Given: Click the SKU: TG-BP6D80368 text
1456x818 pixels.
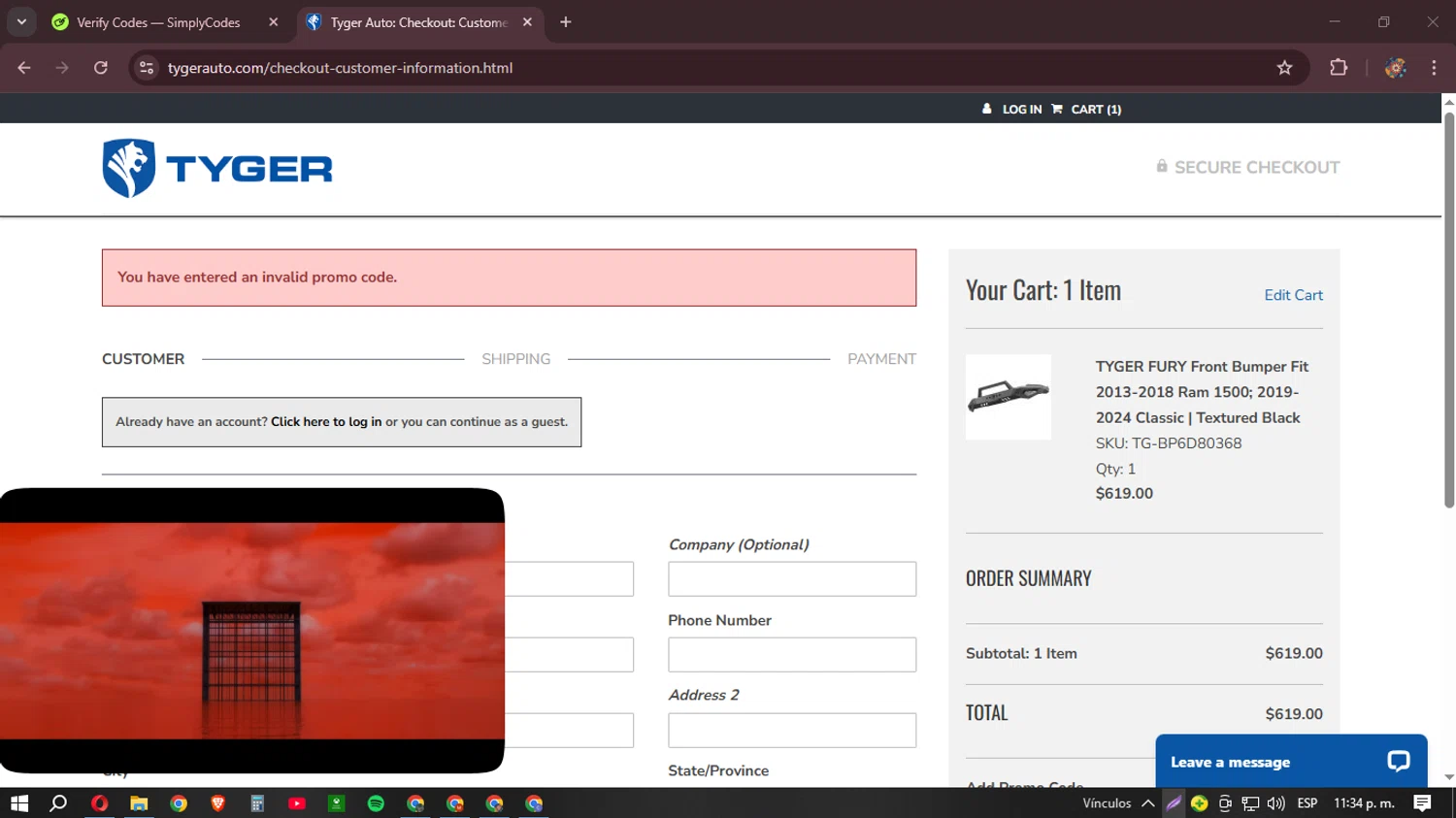Looking at the screenshot, I should 1169,443.
